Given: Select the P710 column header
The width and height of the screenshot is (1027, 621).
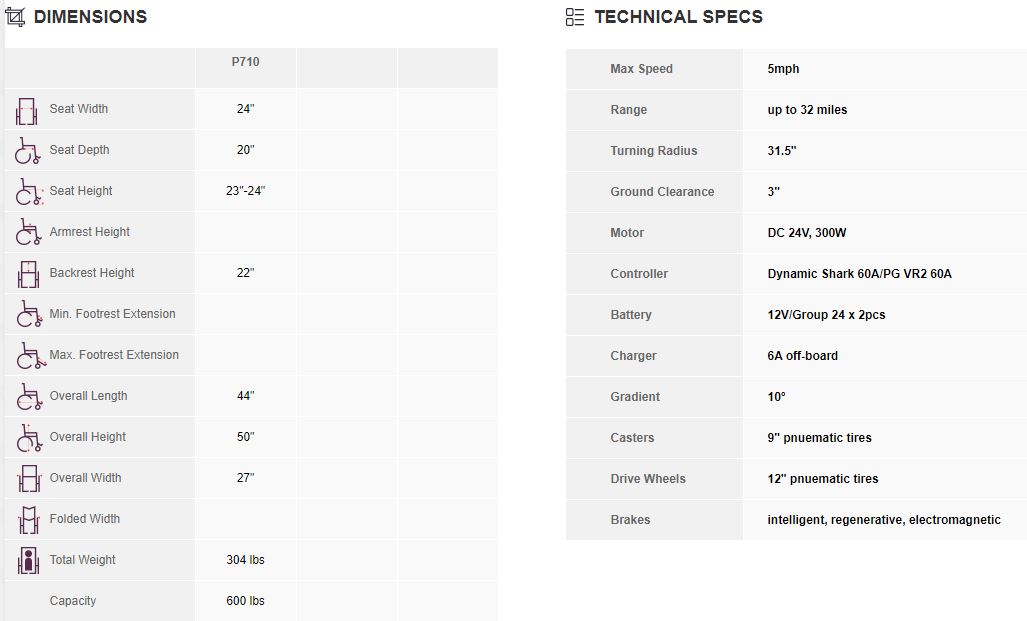Looking at the screenshot, I should coord(246,62).
